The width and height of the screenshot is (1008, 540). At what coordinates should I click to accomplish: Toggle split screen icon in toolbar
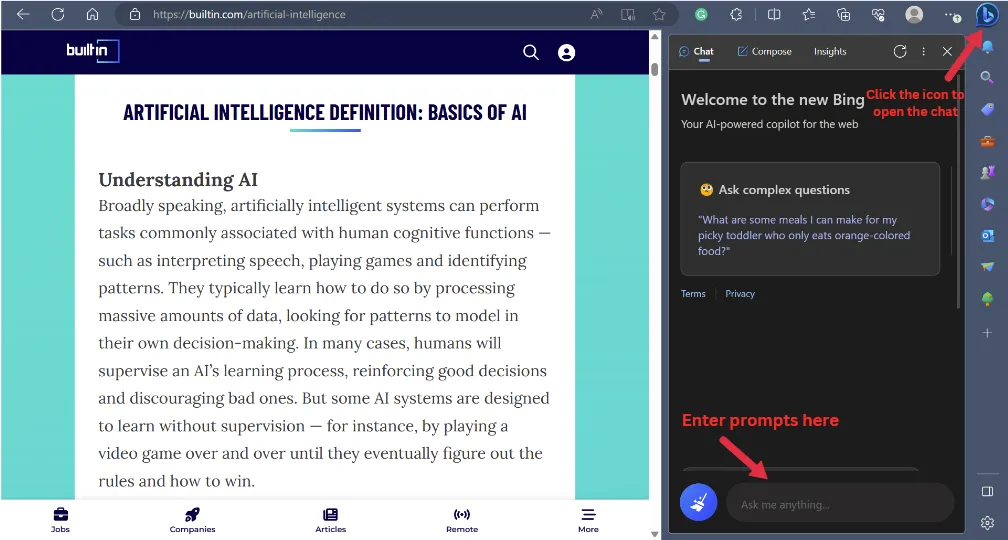click(774, 14)
